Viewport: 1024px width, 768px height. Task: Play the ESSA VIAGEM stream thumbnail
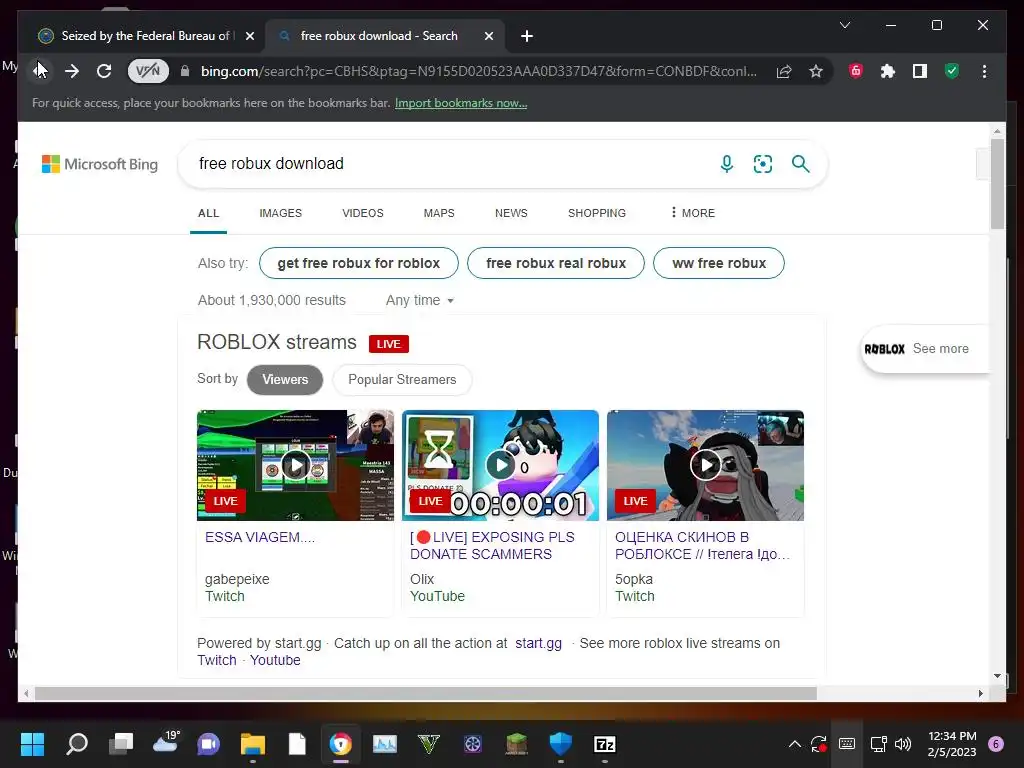coord(295,465)
